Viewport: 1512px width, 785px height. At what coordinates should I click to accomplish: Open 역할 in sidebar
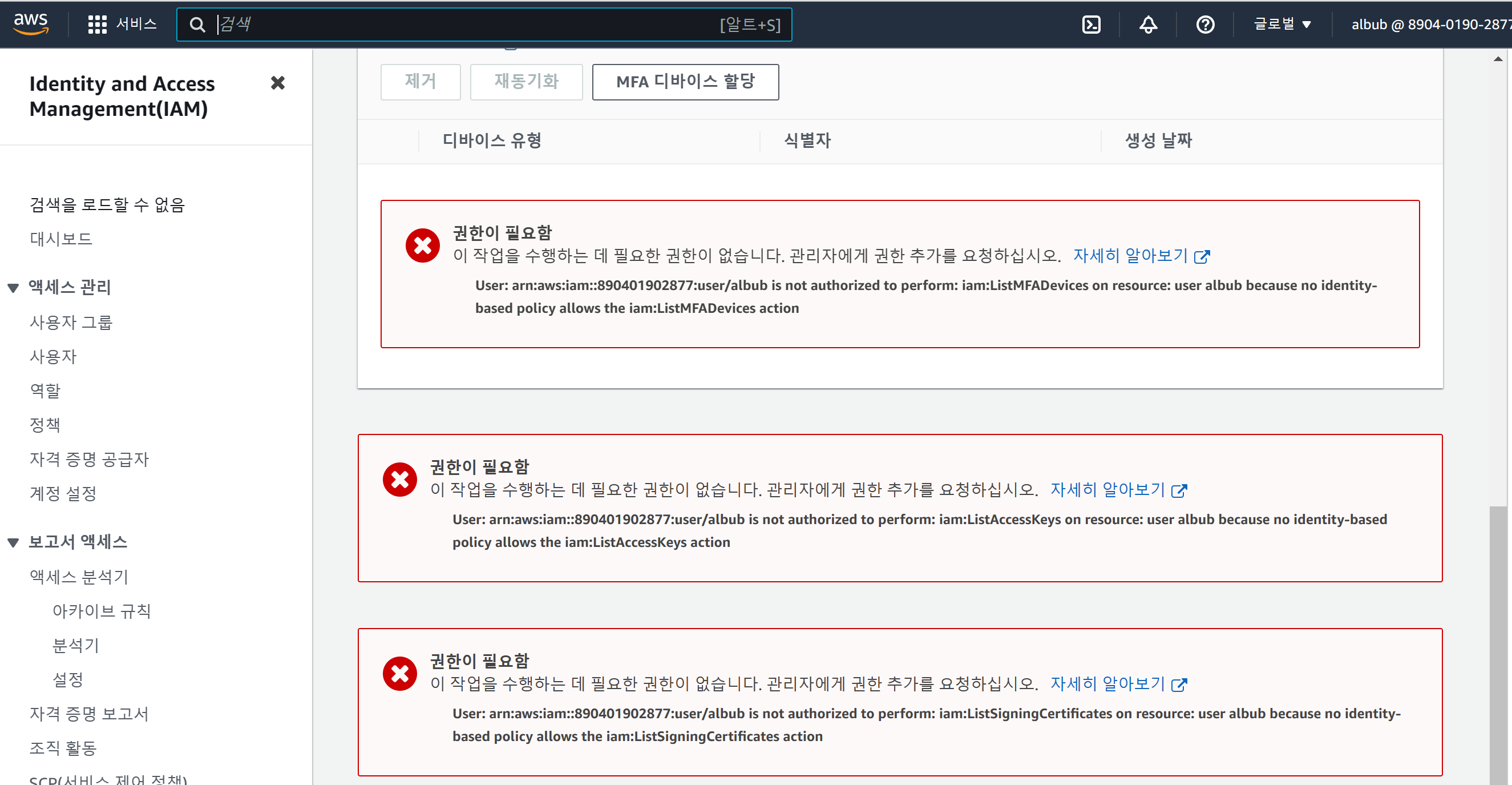(45, 391)
